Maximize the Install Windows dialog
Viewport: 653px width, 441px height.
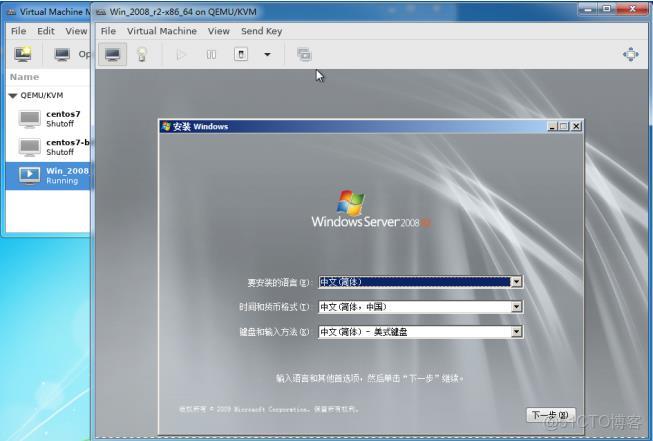click(564, 126)
